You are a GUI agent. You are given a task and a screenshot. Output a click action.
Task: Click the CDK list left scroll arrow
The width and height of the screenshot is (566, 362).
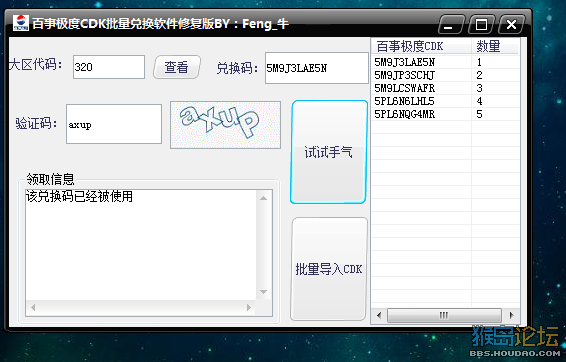click(379, 315)
